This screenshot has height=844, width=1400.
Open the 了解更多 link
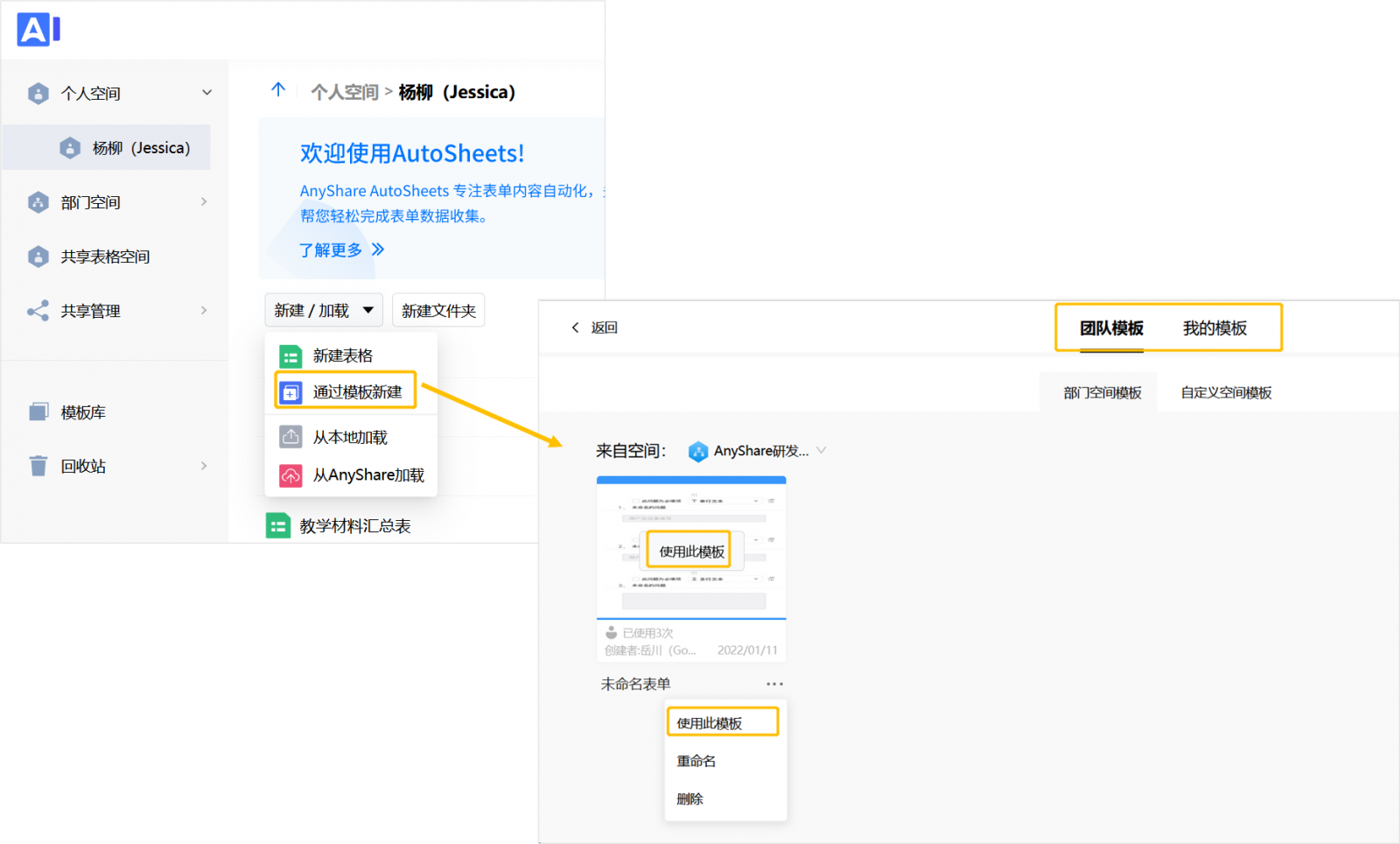click(x=331, y=250)
